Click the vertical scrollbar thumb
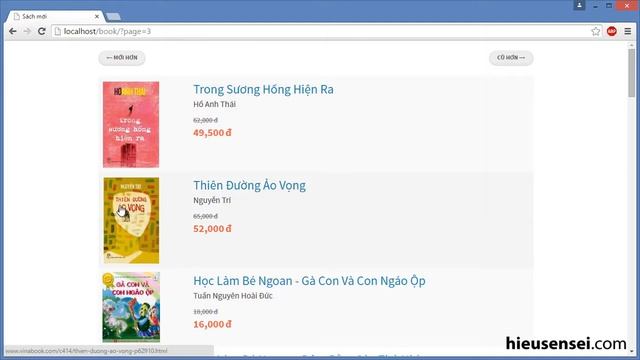Viewport: 640px width, 360px height. click(631, 73)
